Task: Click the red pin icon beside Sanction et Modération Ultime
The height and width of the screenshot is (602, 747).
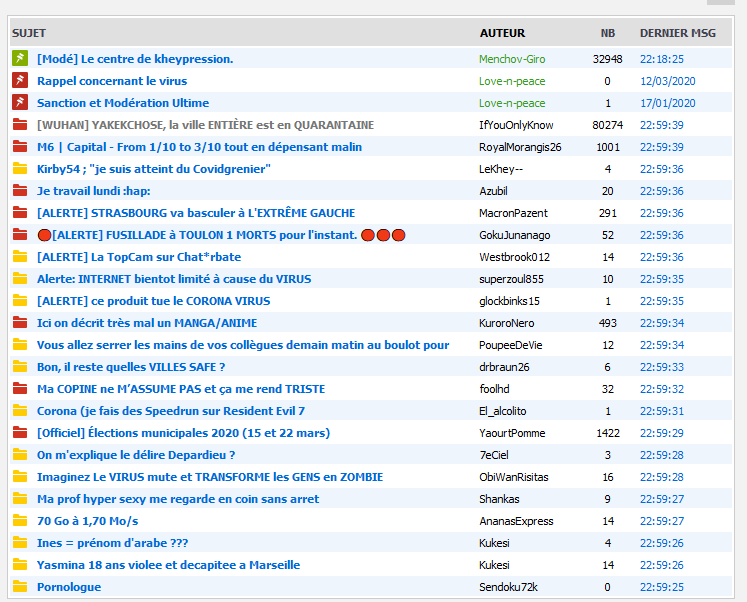Action: [19, 103]
